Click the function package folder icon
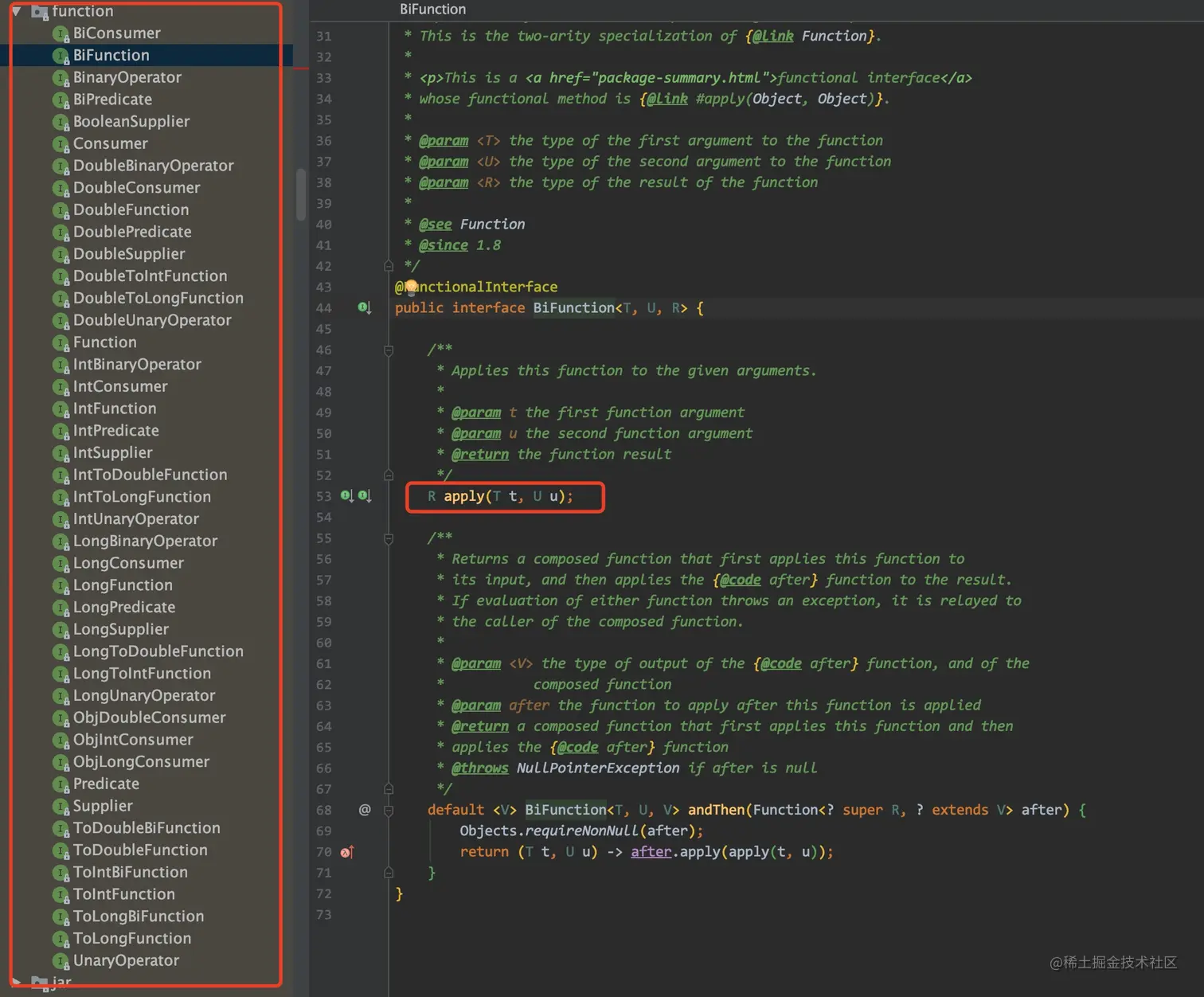The width and height of the screenshot is (1204, 997). point(39,12)
